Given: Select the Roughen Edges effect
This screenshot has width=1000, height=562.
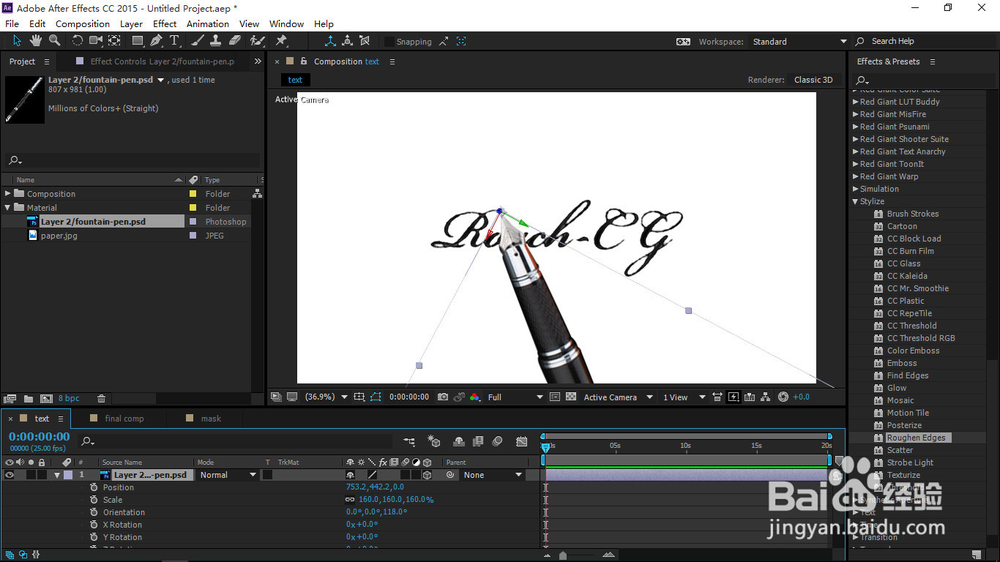Looking at the screenshot, I should click(916, 438).
